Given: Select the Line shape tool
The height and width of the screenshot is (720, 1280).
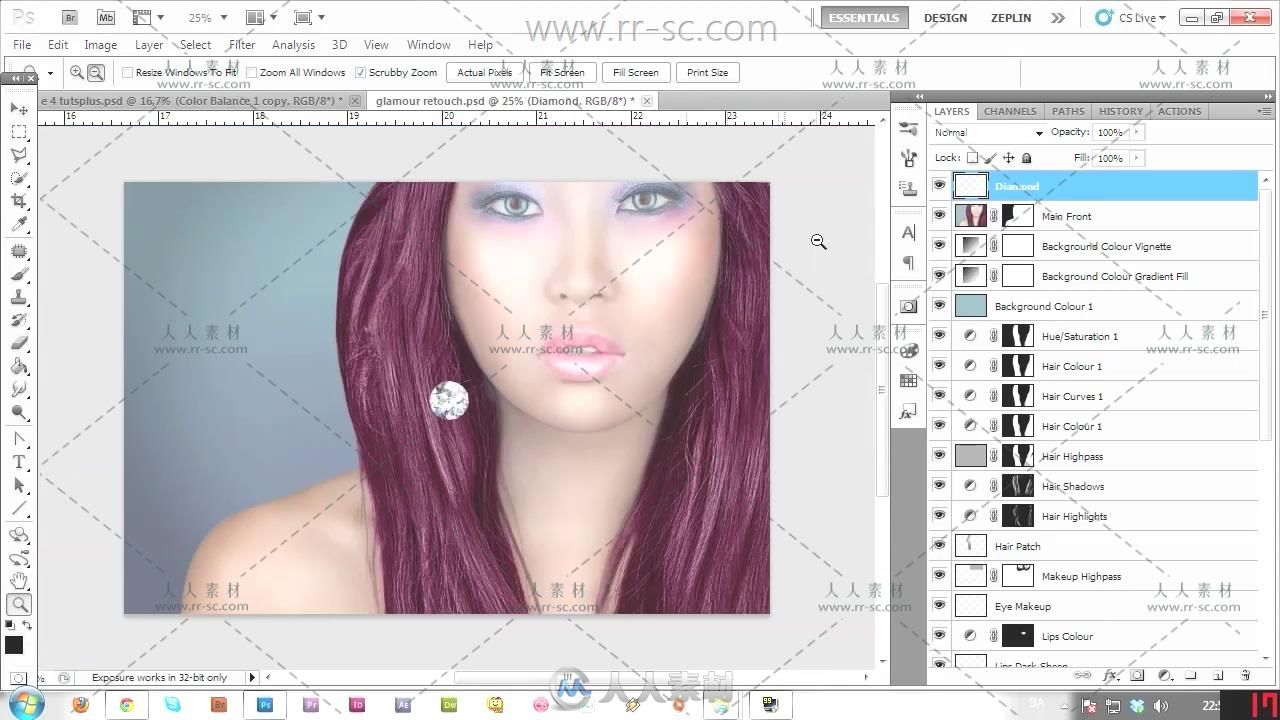Looking at the screenshot, I should click(19, 508).
